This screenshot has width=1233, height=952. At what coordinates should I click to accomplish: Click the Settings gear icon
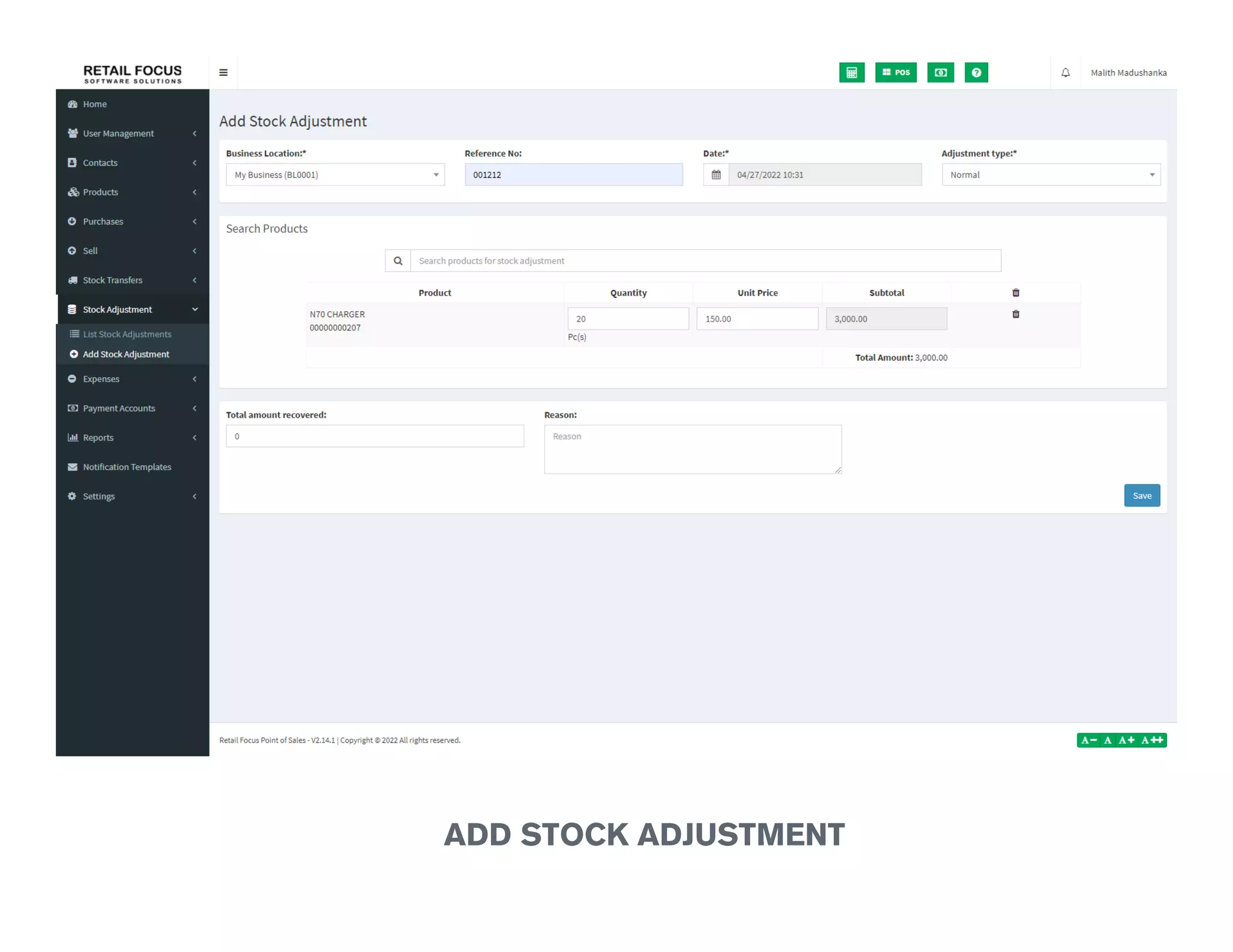pos(72,496)
